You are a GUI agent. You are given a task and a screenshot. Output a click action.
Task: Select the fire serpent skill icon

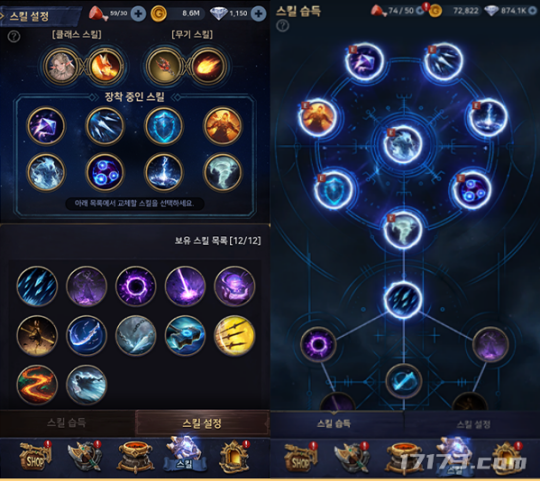point(37,385)
